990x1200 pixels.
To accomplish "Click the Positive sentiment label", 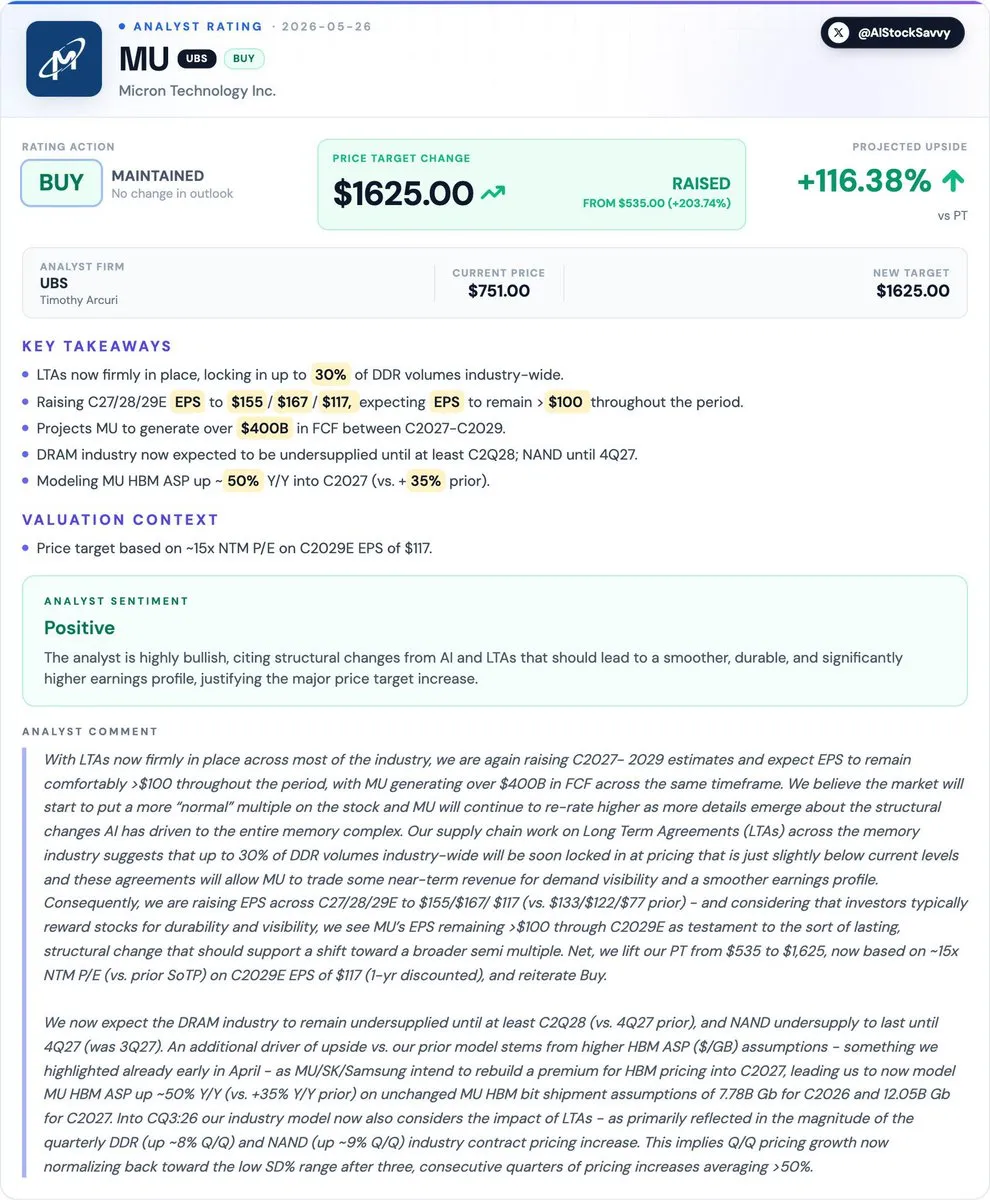I will (79, 628).
